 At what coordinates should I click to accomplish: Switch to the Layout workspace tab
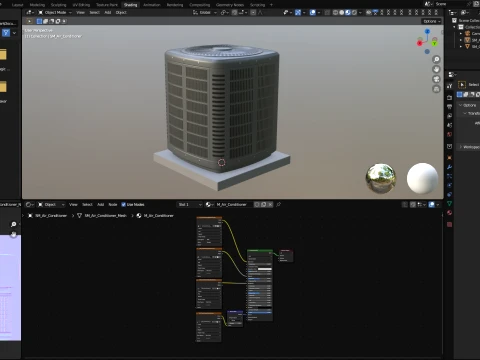[17, 5]
